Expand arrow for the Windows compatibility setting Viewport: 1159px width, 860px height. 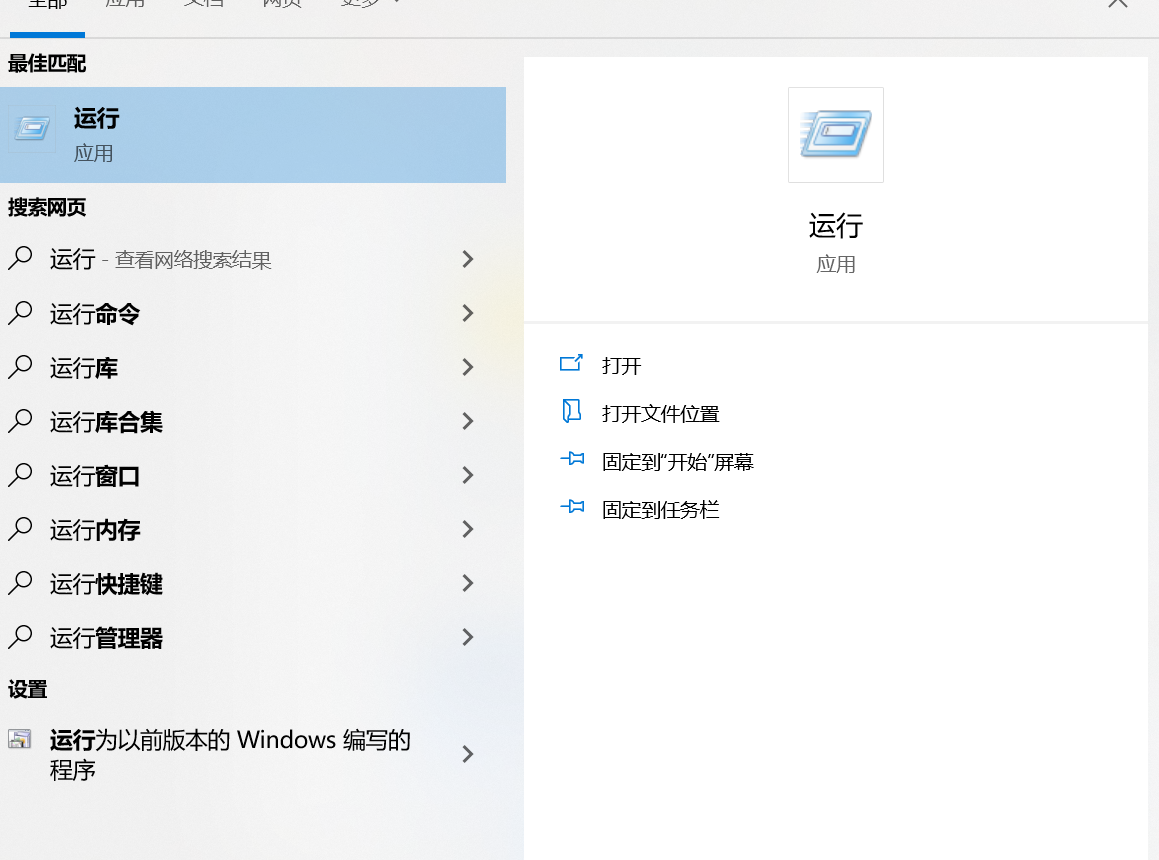(467, 754)
